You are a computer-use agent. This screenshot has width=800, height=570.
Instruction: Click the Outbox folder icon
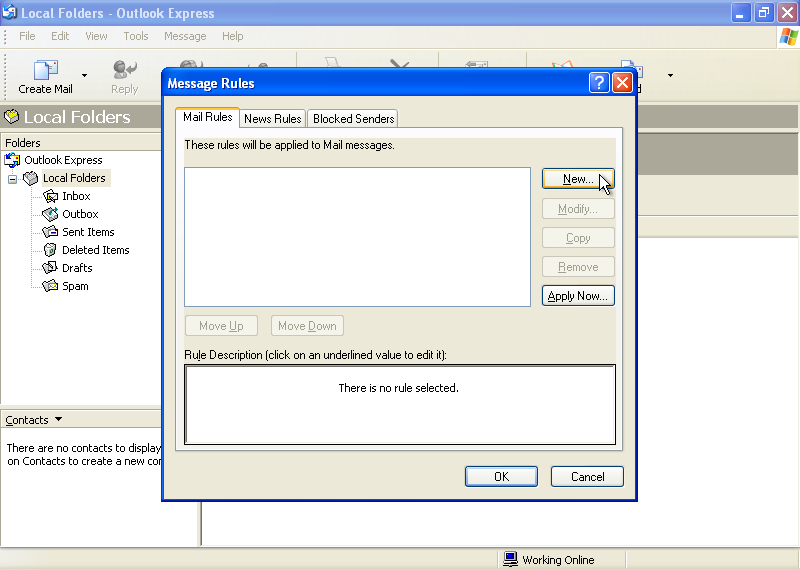tap(50, 214)
